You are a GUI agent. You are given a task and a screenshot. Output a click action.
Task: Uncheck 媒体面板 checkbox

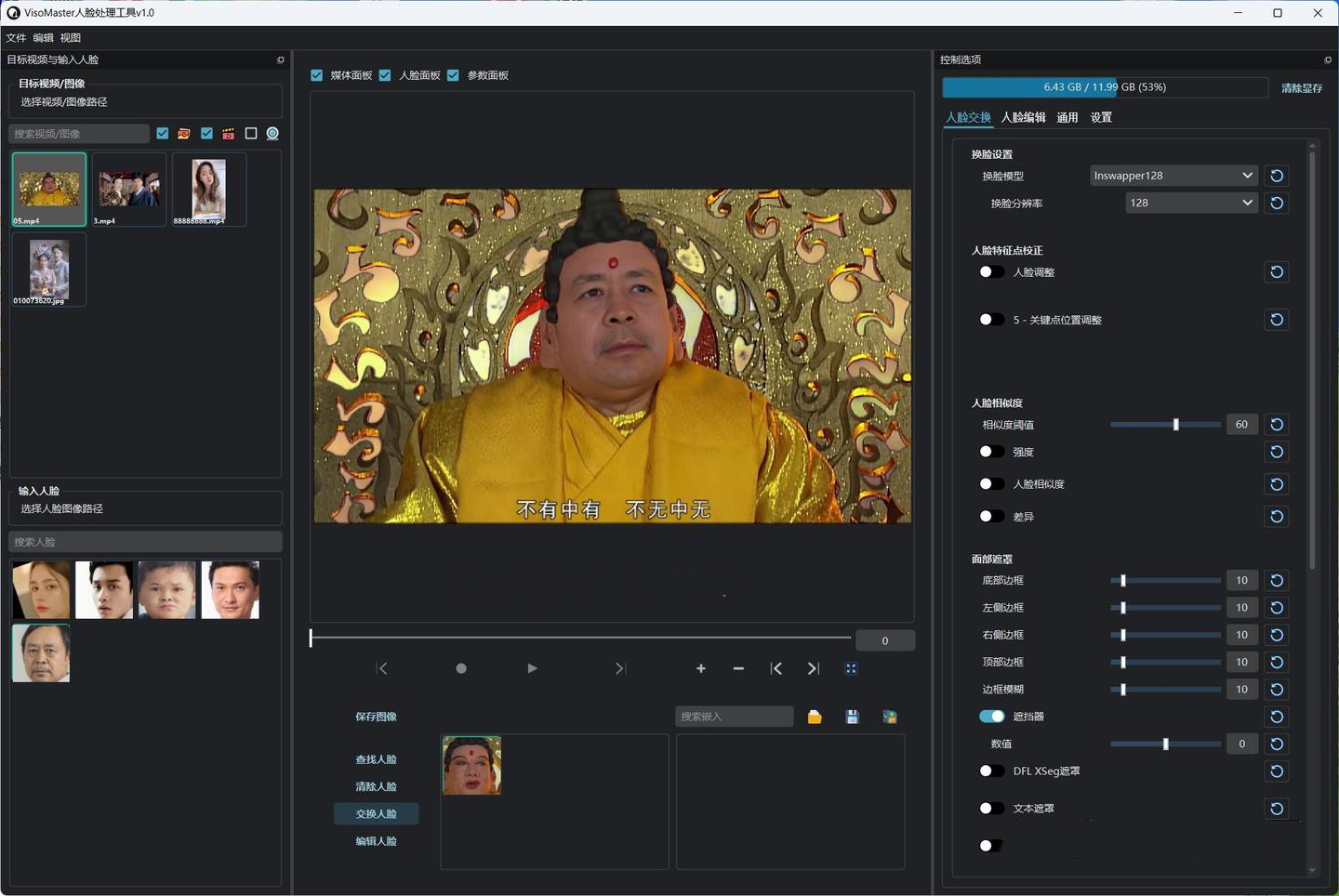[x=317, y=75]
